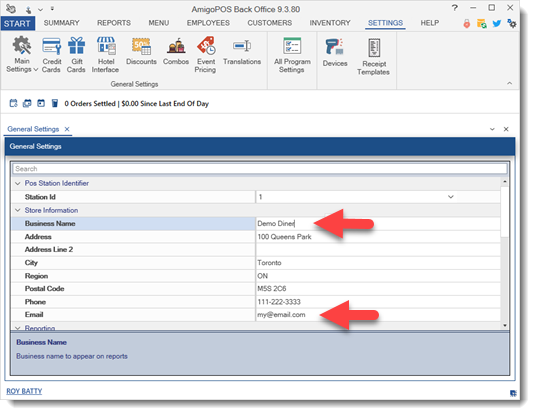Switch to the MENU tab
Screen dimensions: 535x415
tap(159, 23)
